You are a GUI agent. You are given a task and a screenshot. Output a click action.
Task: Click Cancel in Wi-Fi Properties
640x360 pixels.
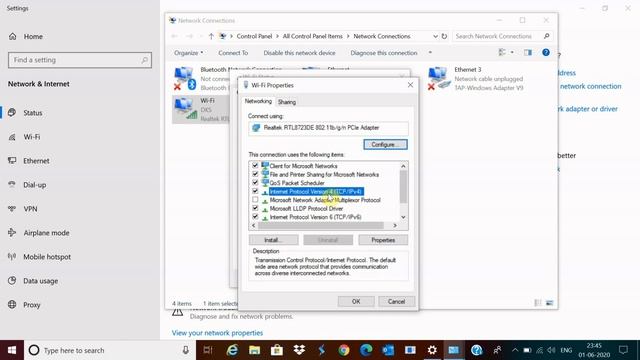[x=396, y=302]
